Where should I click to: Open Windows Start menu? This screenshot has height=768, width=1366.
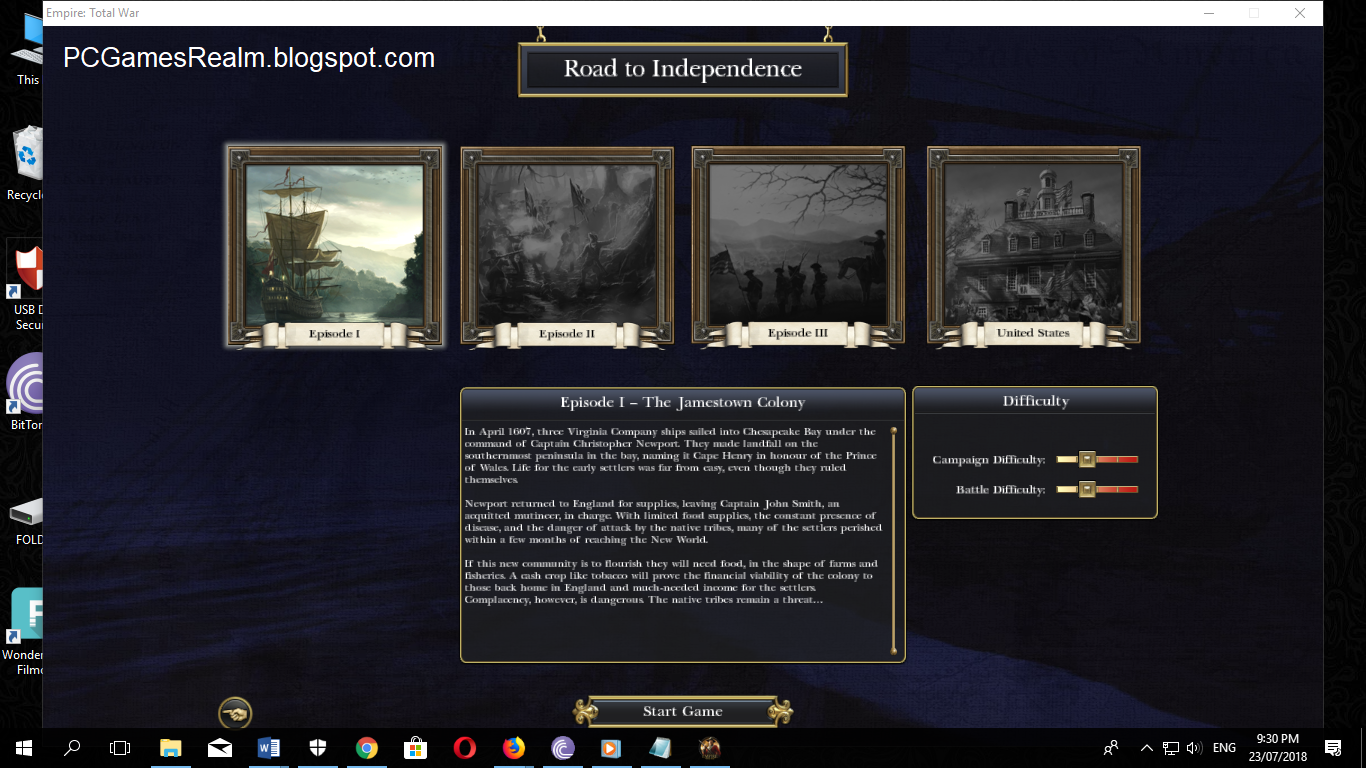click(23, 748)
